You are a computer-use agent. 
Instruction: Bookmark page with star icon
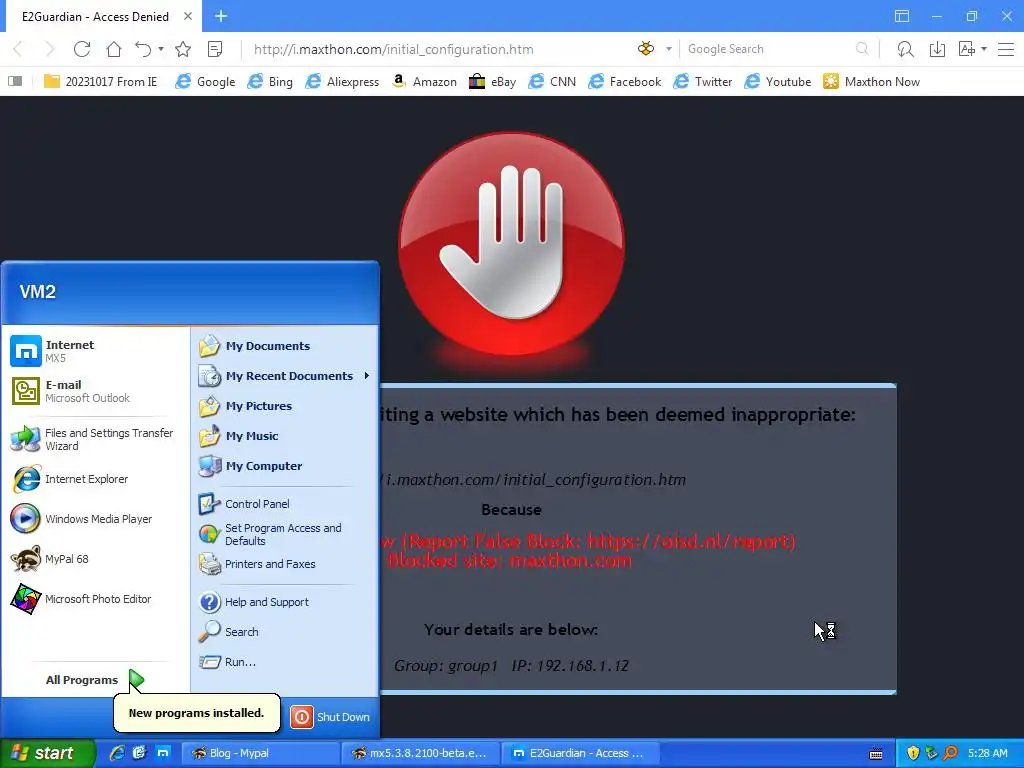tap(183, 49)
